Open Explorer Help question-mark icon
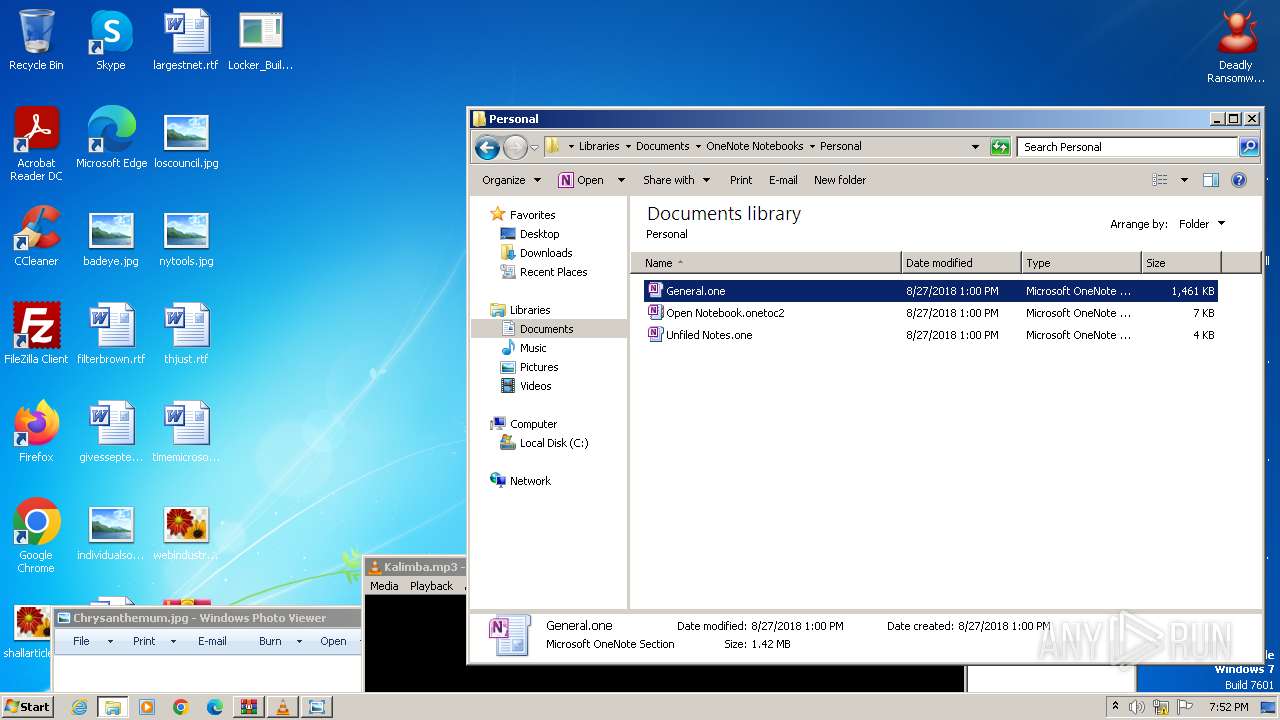Image resolution: width=1280 pixels, height=720 pixels. (x=1239, y=180)
